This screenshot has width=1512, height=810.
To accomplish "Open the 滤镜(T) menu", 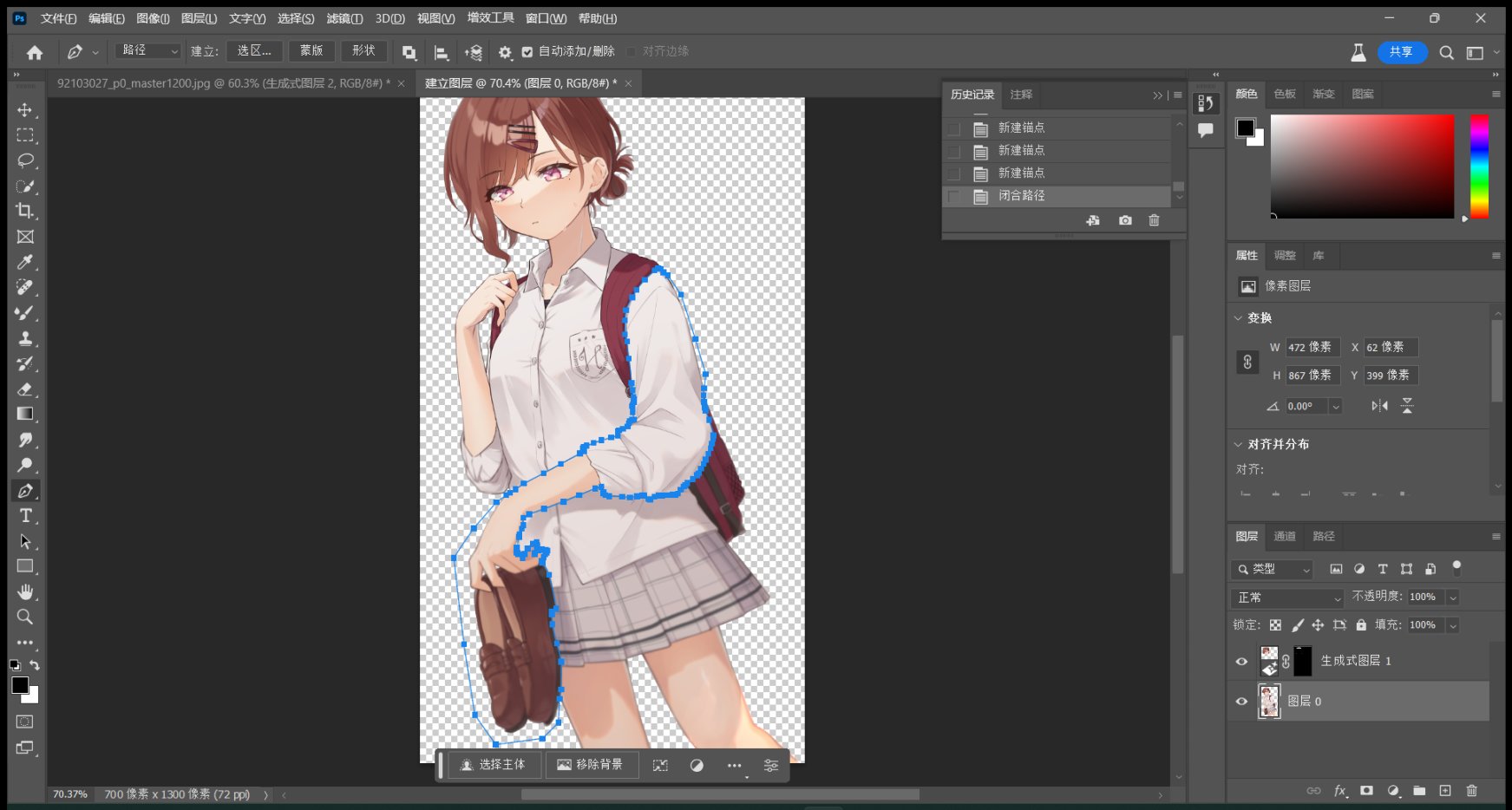I will (x=344, y=18).
